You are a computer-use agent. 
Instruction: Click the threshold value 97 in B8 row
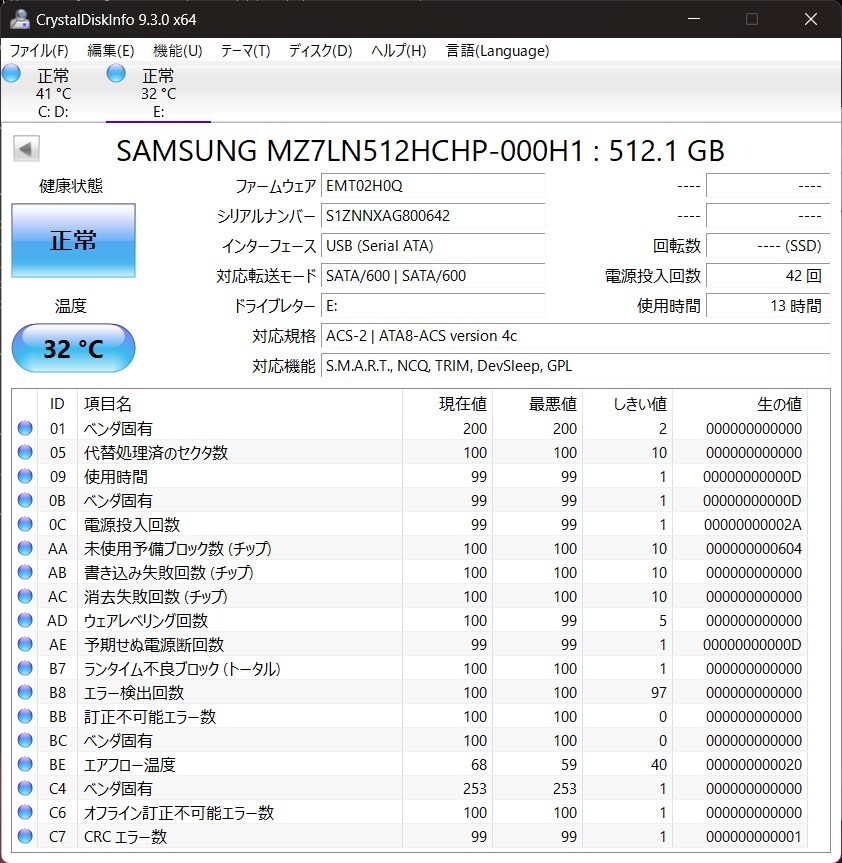(x=659, y=692)
